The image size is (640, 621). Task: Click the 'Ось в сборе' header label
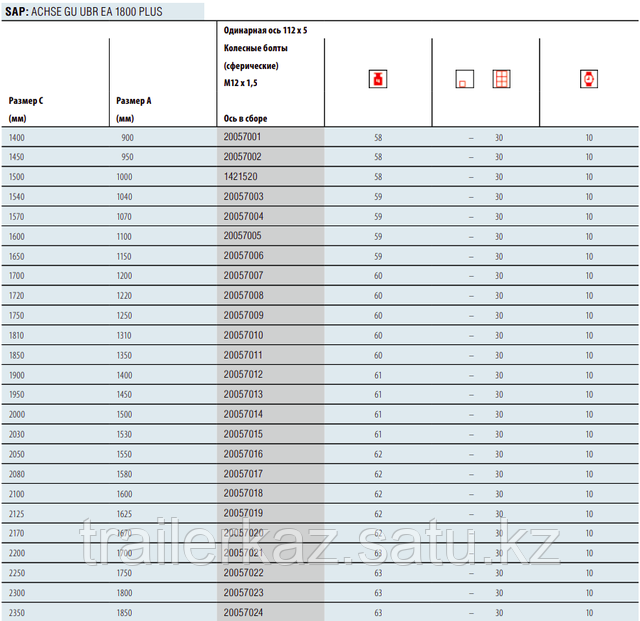pos(245,118)
